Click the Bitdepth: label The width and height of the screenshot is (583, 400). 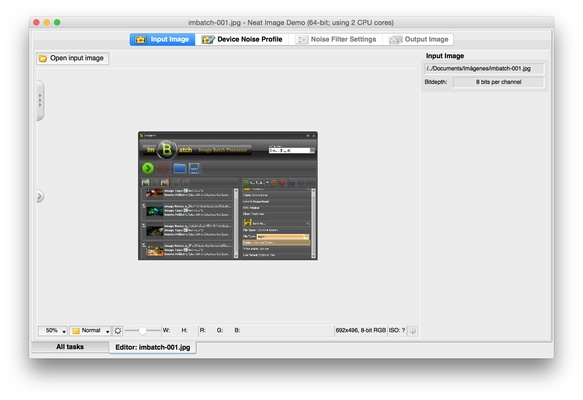click(436, 82)
